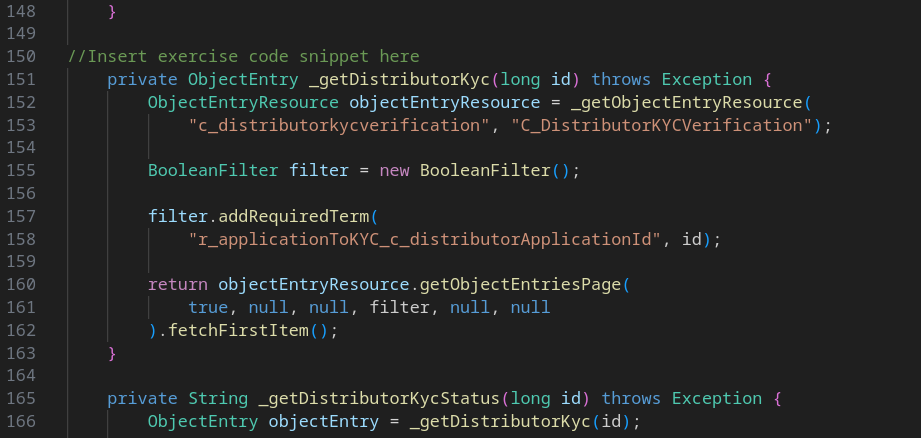Click line number 152 in the gutter

(21, 102)
